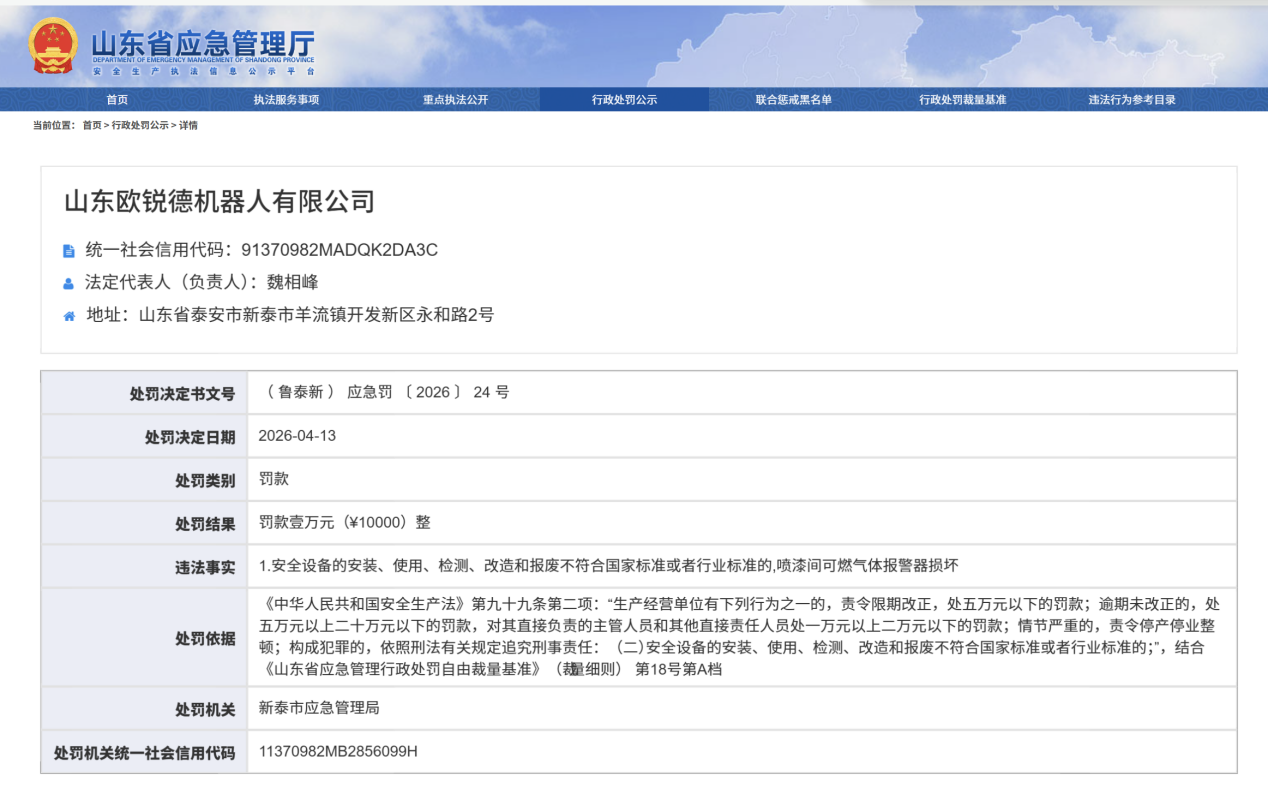Click the national emblem logo in header

pyautogui.click(x=52, y=46)
